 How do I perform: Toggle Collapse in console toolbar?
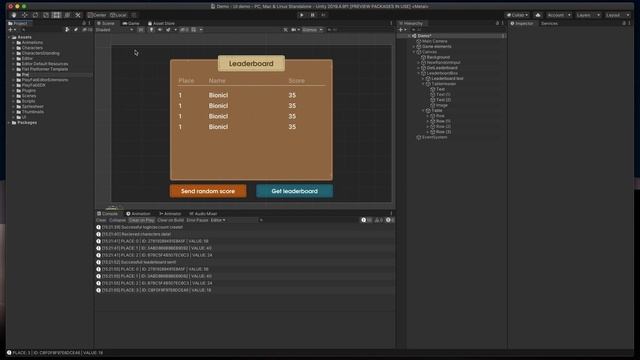click(118, 220)
